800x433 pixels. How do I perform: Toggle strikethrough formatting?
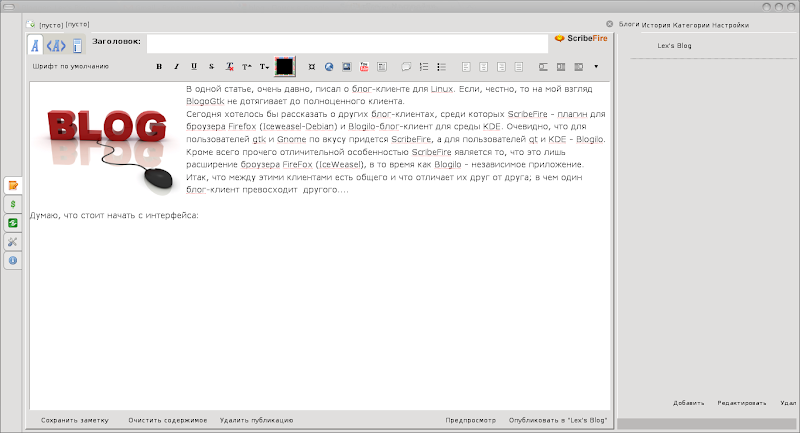(x=211, y=66)
